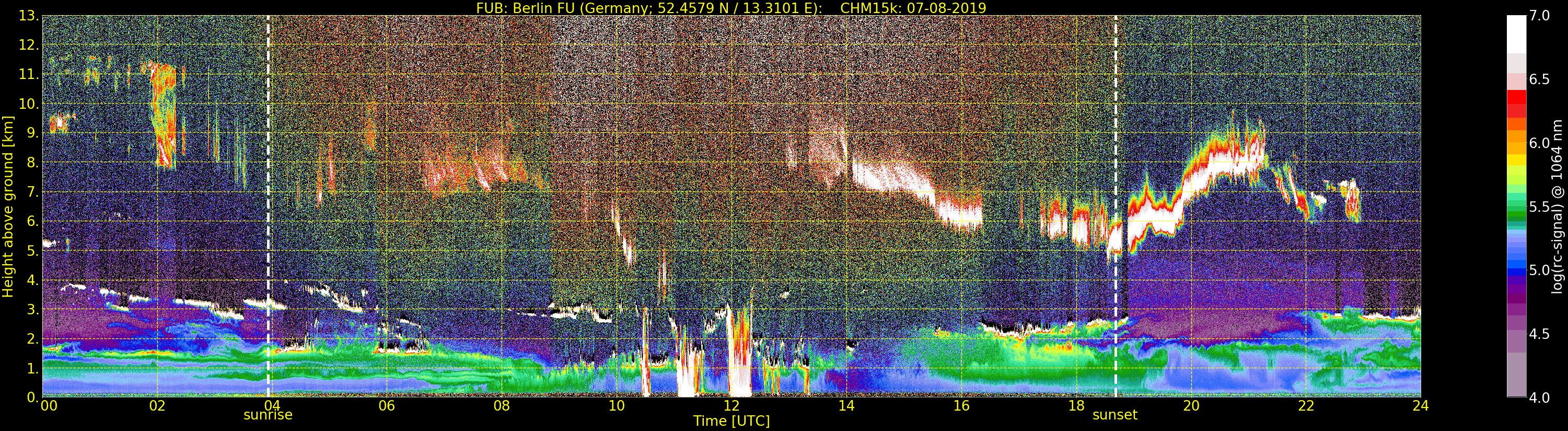Click the time tick label '16'
The image size is (1568, 431).
click(961, 406)
